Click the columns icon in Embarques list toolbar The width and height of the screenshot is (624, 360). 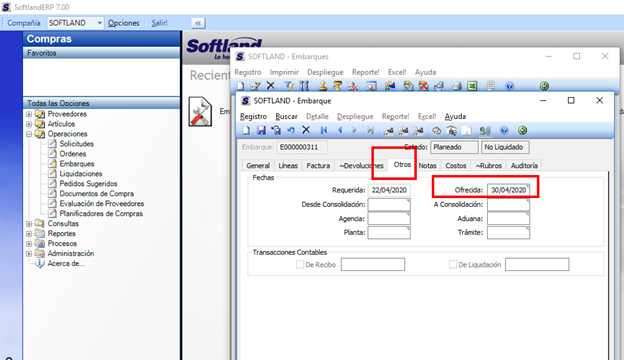point(304,86)
